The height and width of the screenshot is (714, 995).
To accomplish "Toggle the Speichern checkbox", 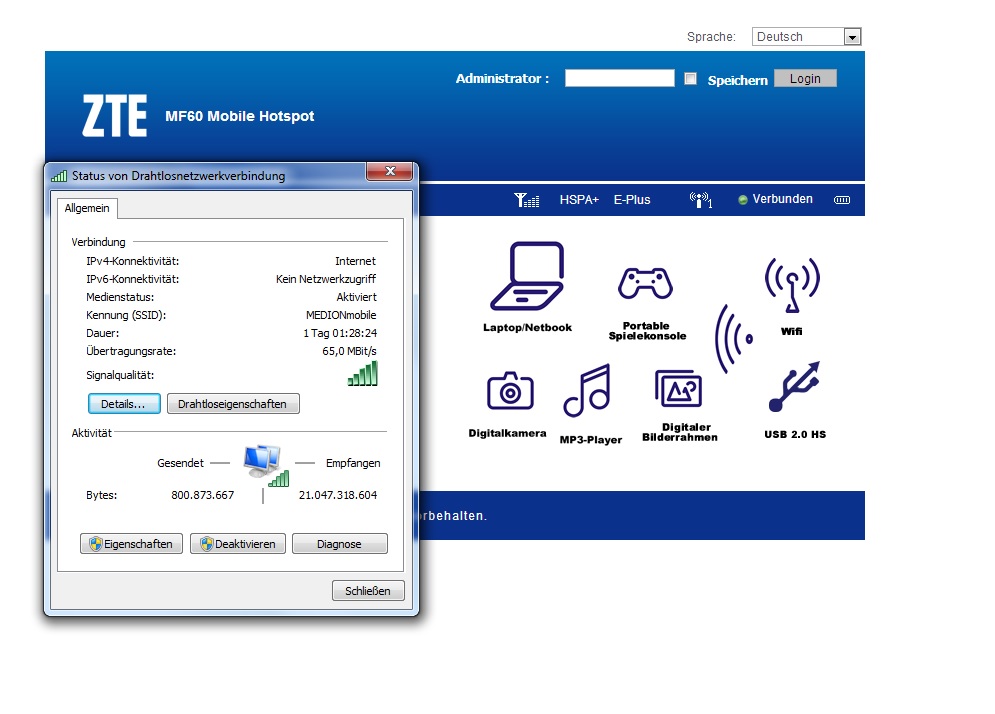I will (690, 79).
